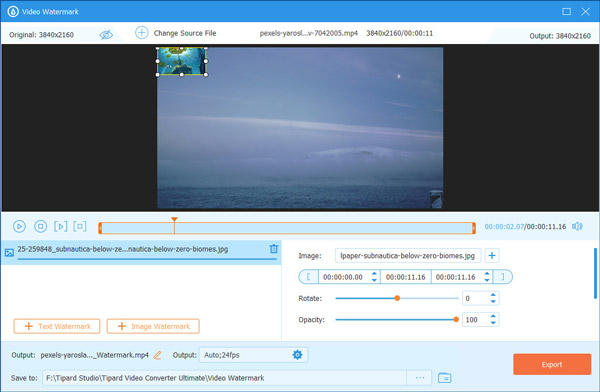Viewport: 600px width, 392px height.
Task: Click the play segment bracket icon
Action: [x=60, y=227]
